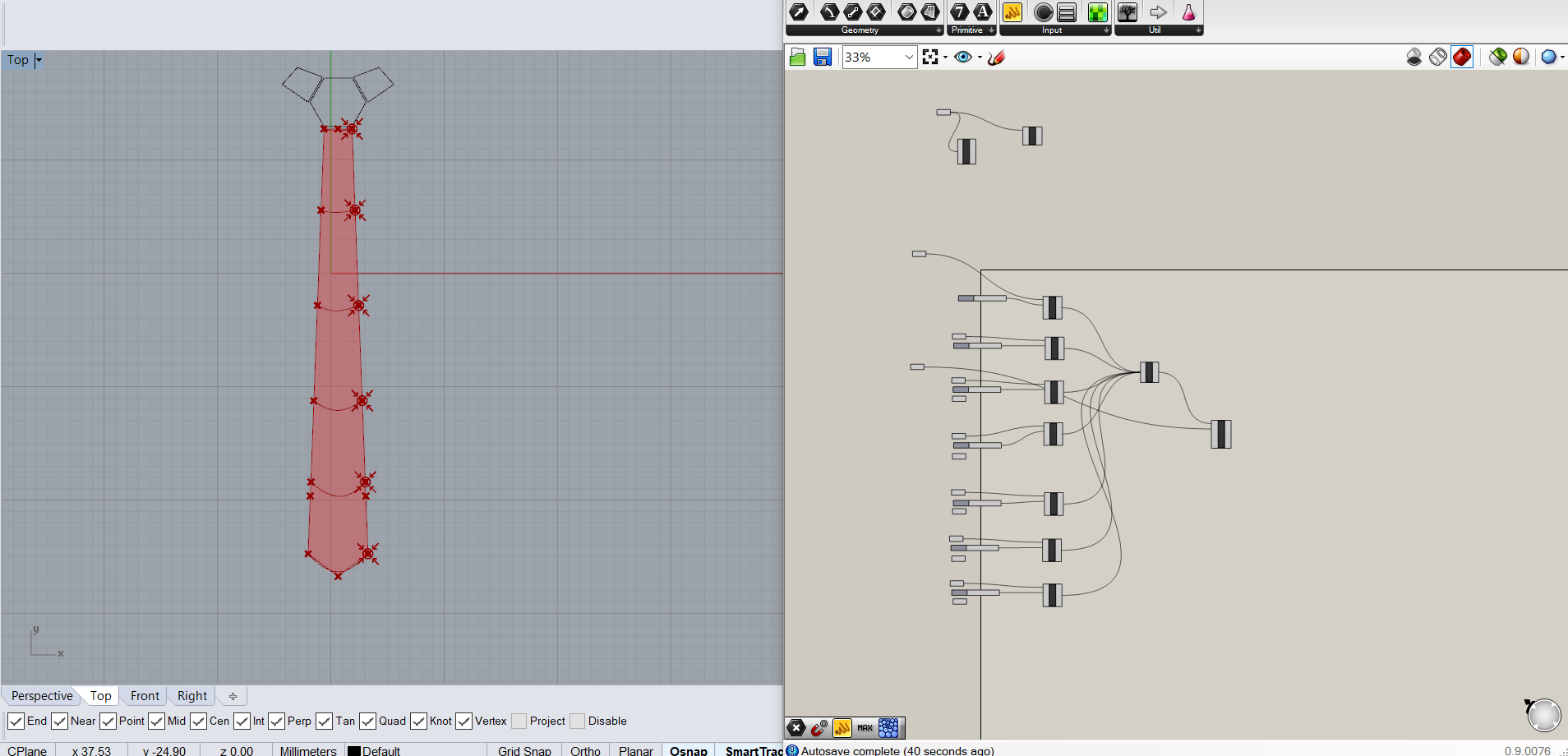Select the yellow Scribble input icon
This screenshot has height=756, width=1568.
point(1012,12)
